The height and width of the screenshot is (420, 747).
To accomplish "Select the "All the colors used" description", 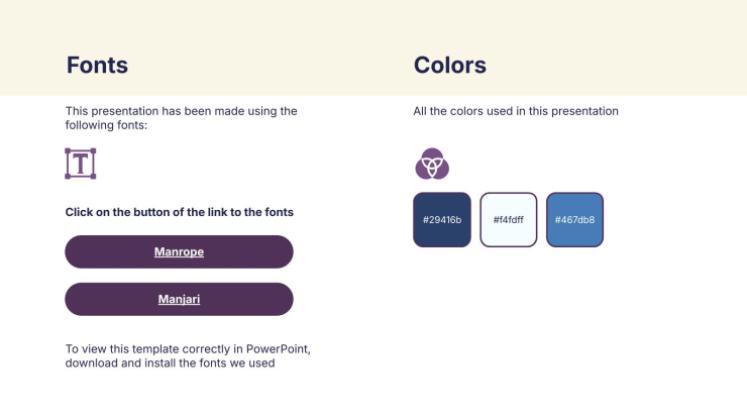I will coord(516,111).
